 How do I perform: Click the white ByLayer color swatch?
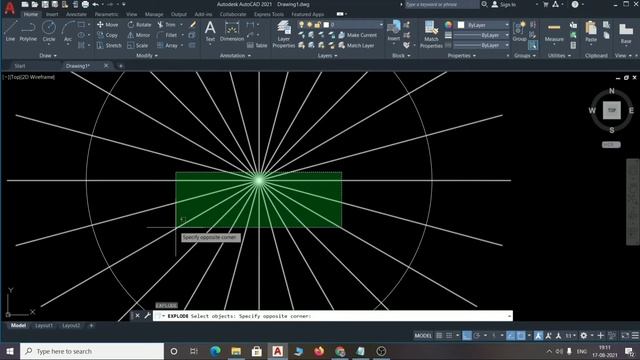(461, 25)
